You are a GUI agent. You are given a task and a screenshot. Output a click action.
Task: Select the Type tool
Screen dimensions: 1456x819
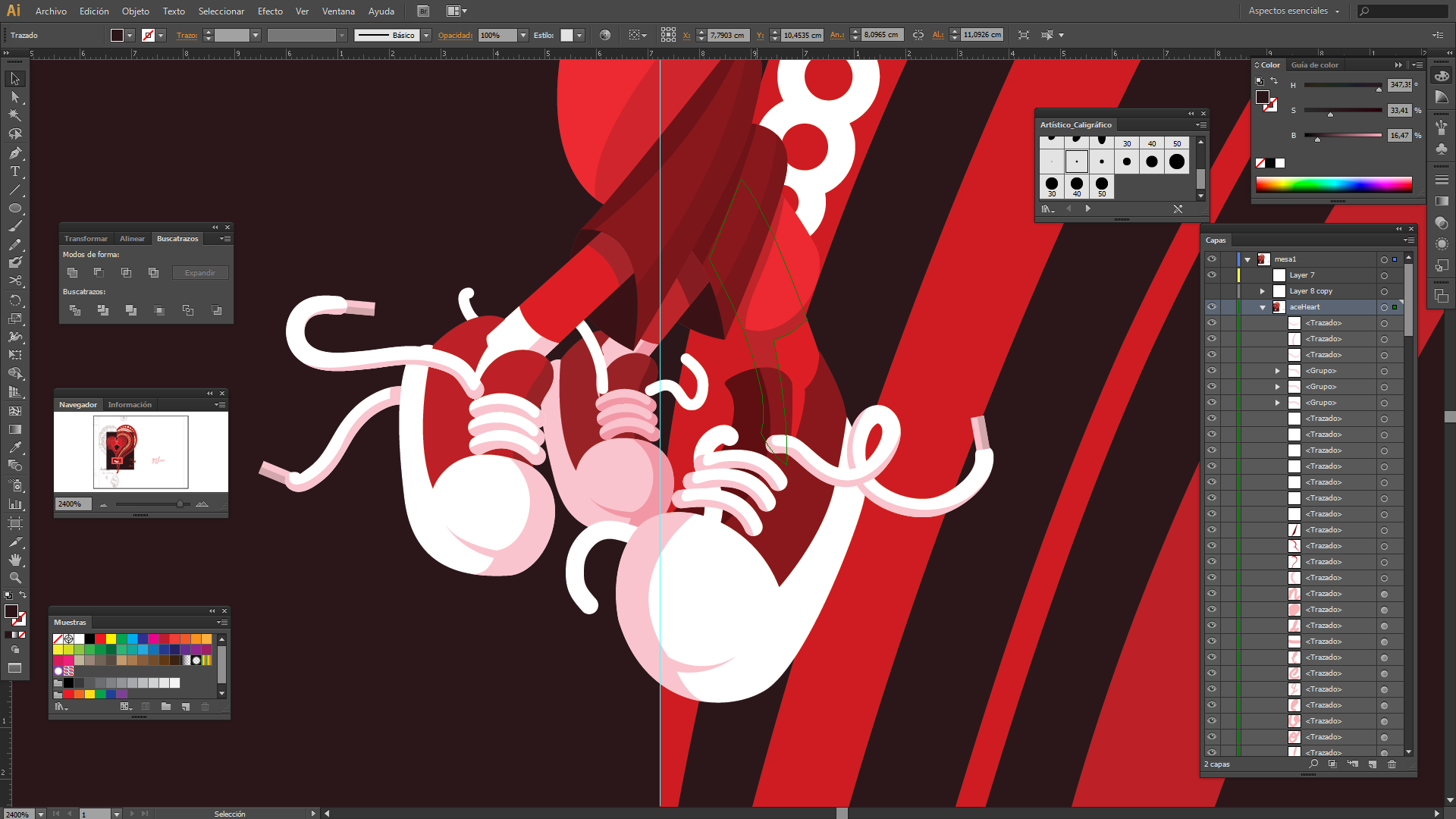coord(14,171)
